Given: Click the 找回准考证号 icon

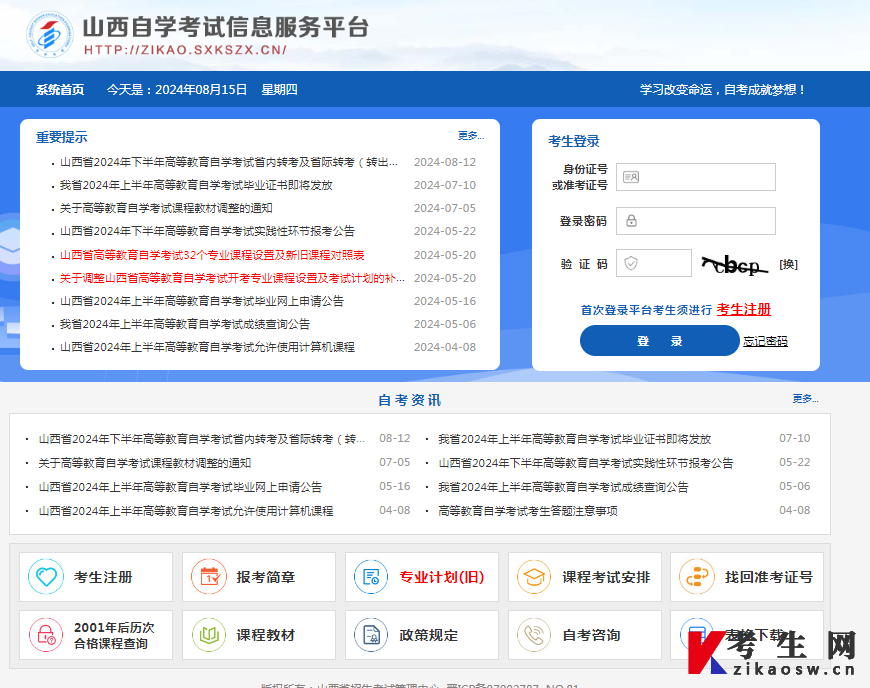Looking at the screenshot, I should 697,577.
